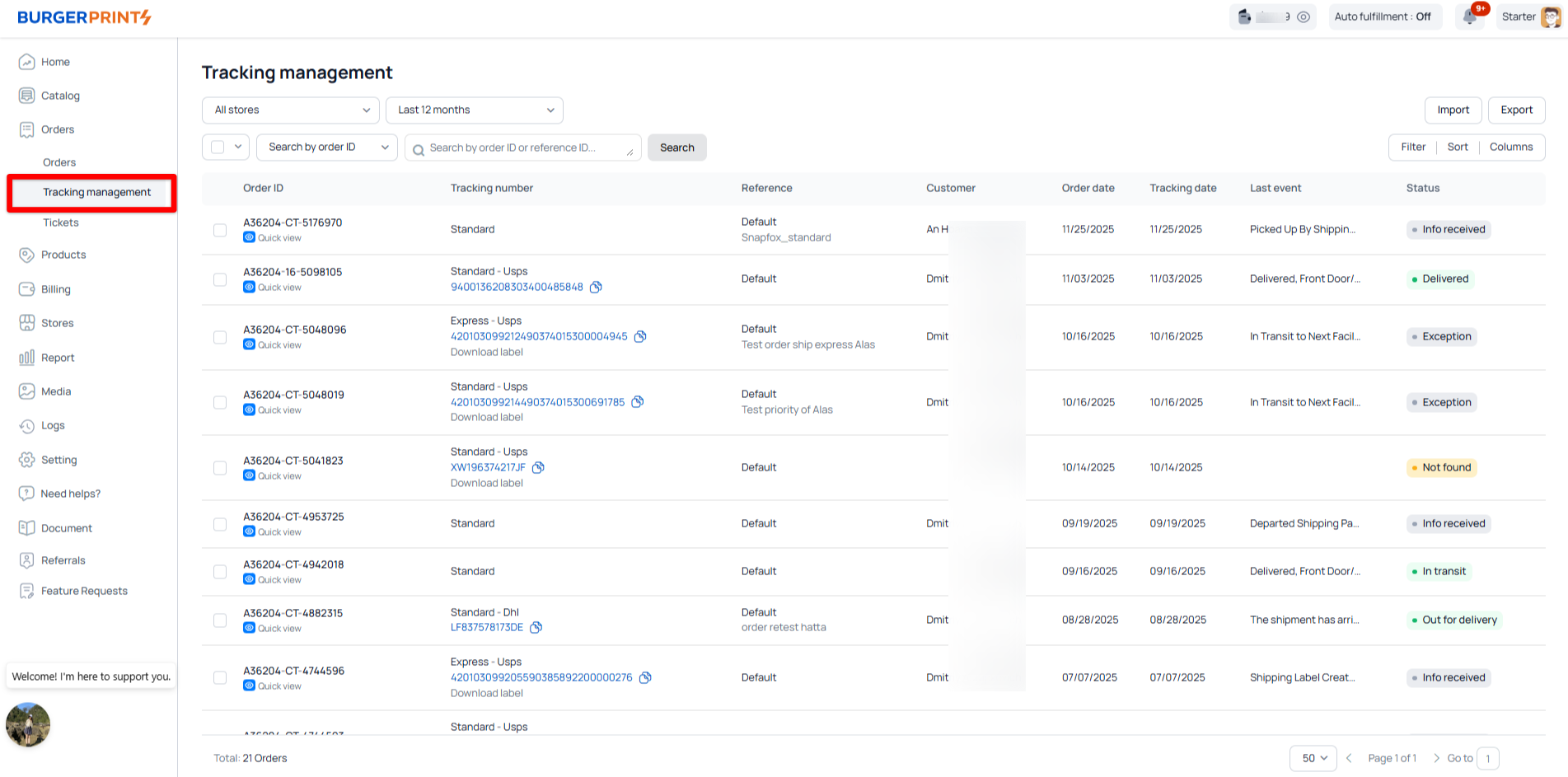Image resolution: width=1568 pixels, height=777 pixels.
Task: Check the box for order A36204-CT-4882315
Action: click(x=220, y=620)
